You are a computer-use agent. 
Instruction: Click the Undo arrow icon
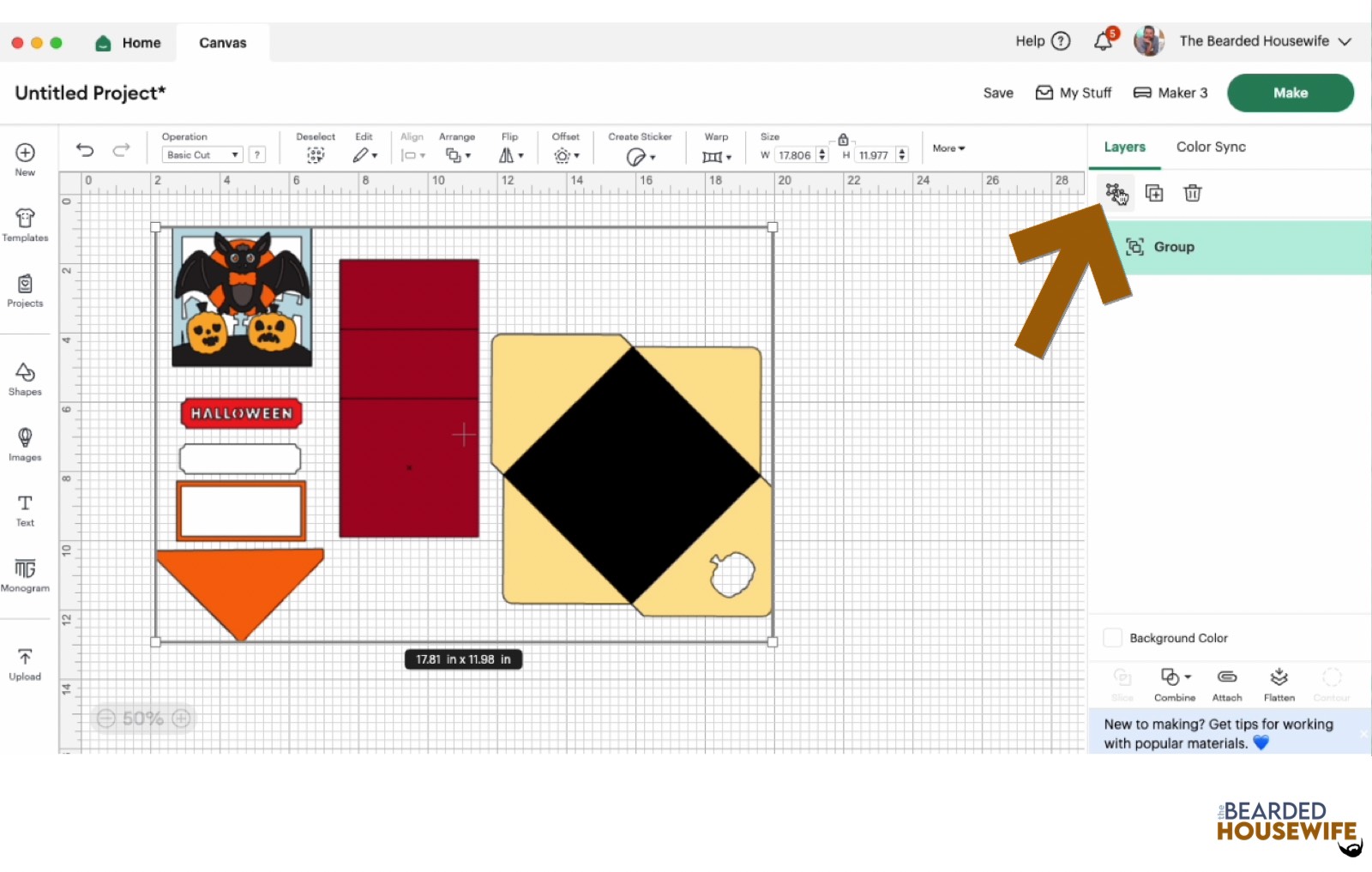tap(84, 150)
